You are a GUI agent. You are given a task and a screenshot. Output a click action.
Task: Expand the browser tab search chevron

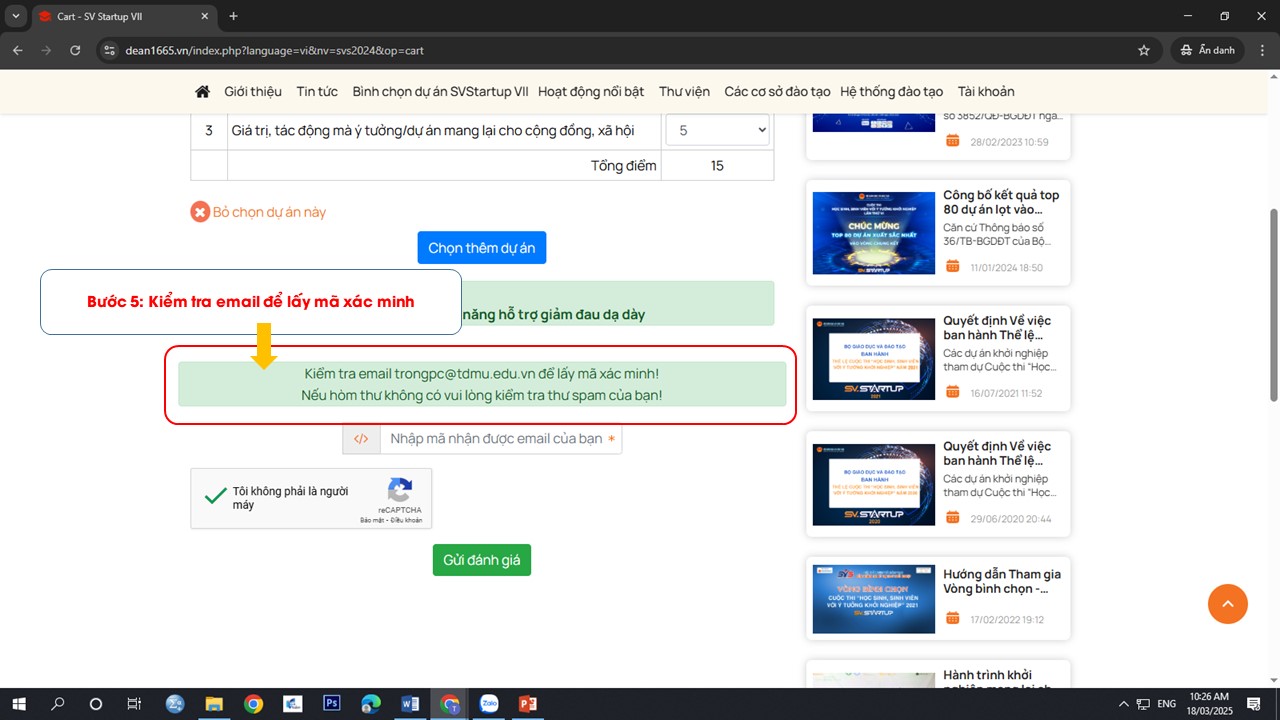point(16,16)
